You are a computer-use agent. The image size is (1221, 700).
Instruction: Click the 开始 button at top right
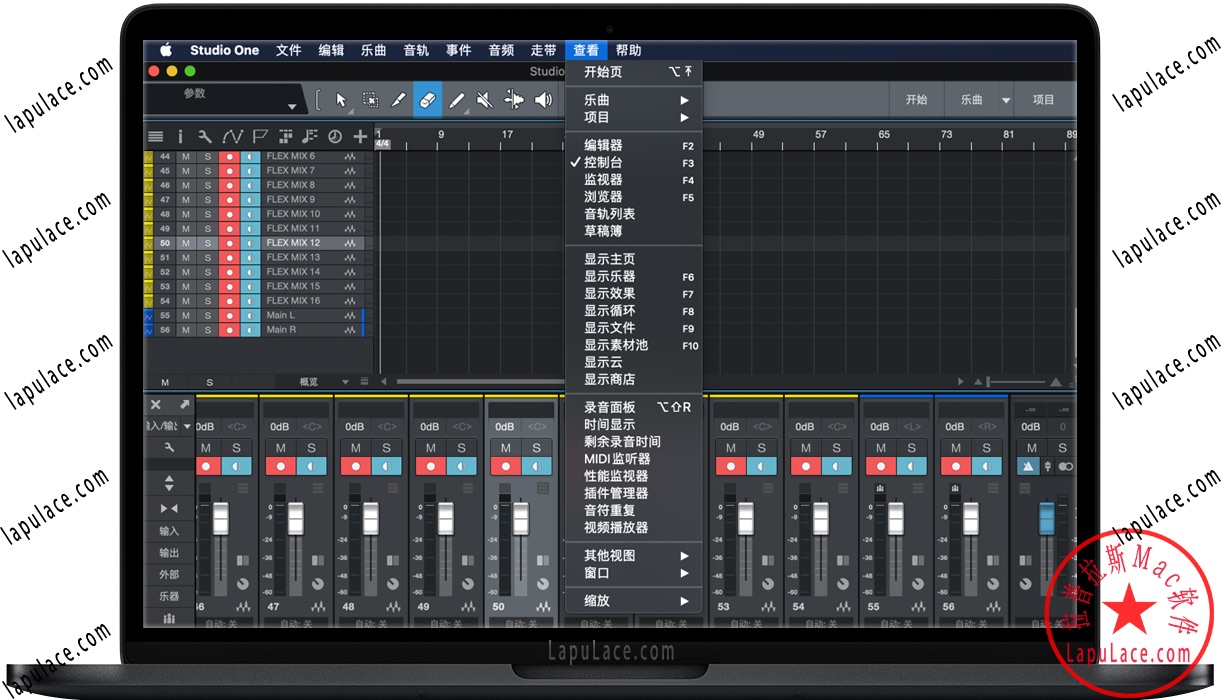[x=916, y=100]
